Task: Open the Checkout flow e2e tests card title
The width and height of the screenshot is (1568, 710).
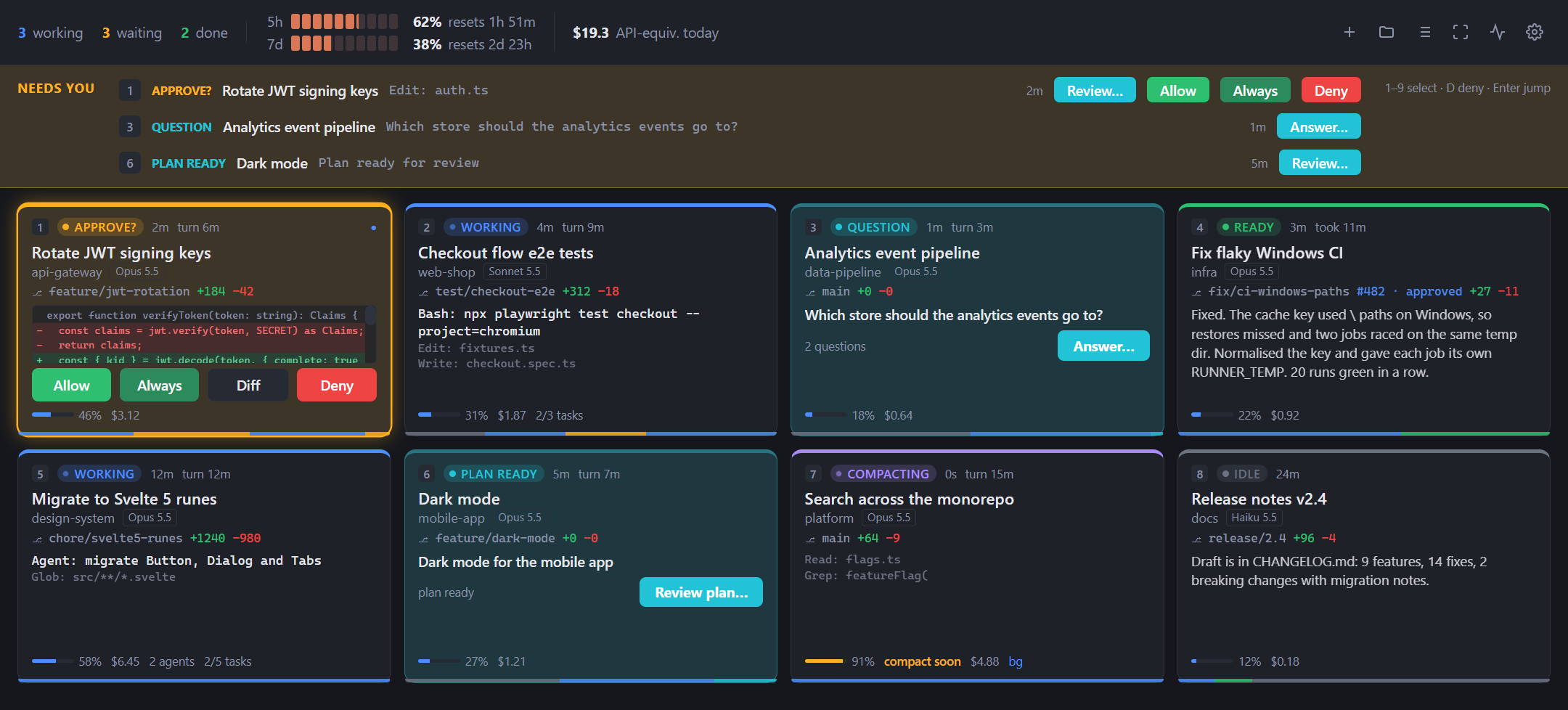Action: pos(505,253)
